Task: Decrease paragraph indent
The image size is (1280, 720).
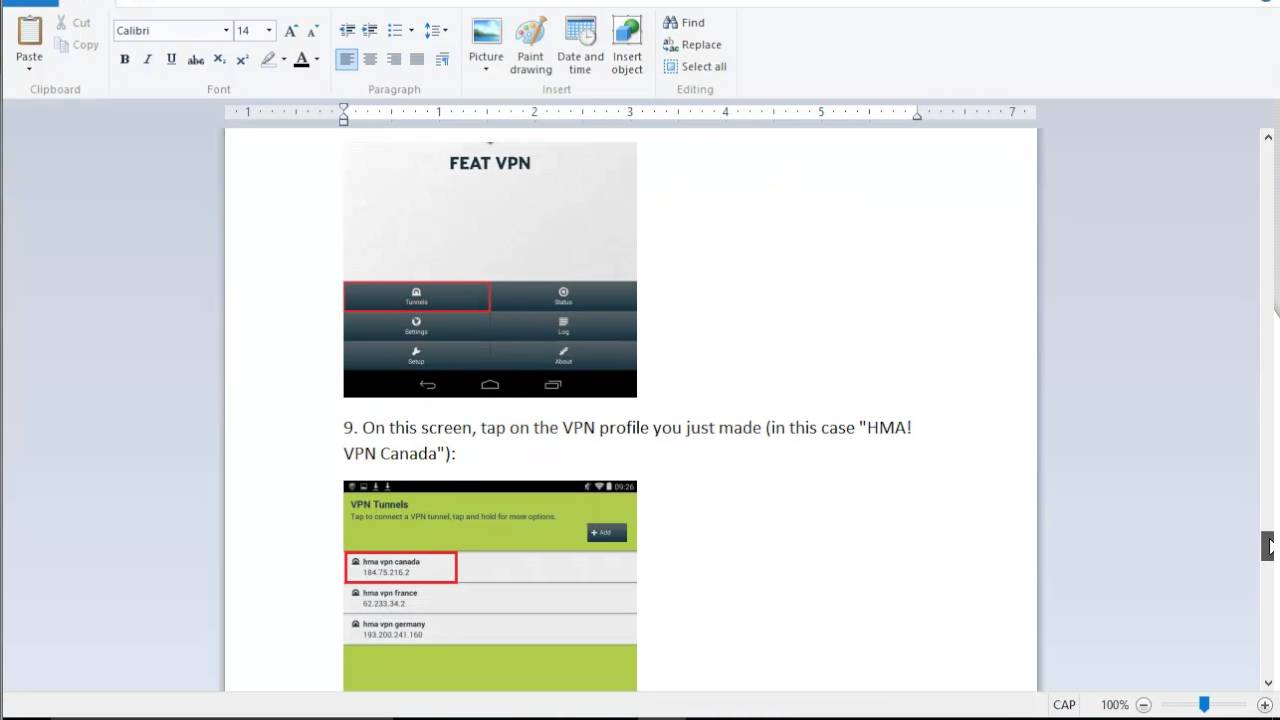Action: point(347,31)
